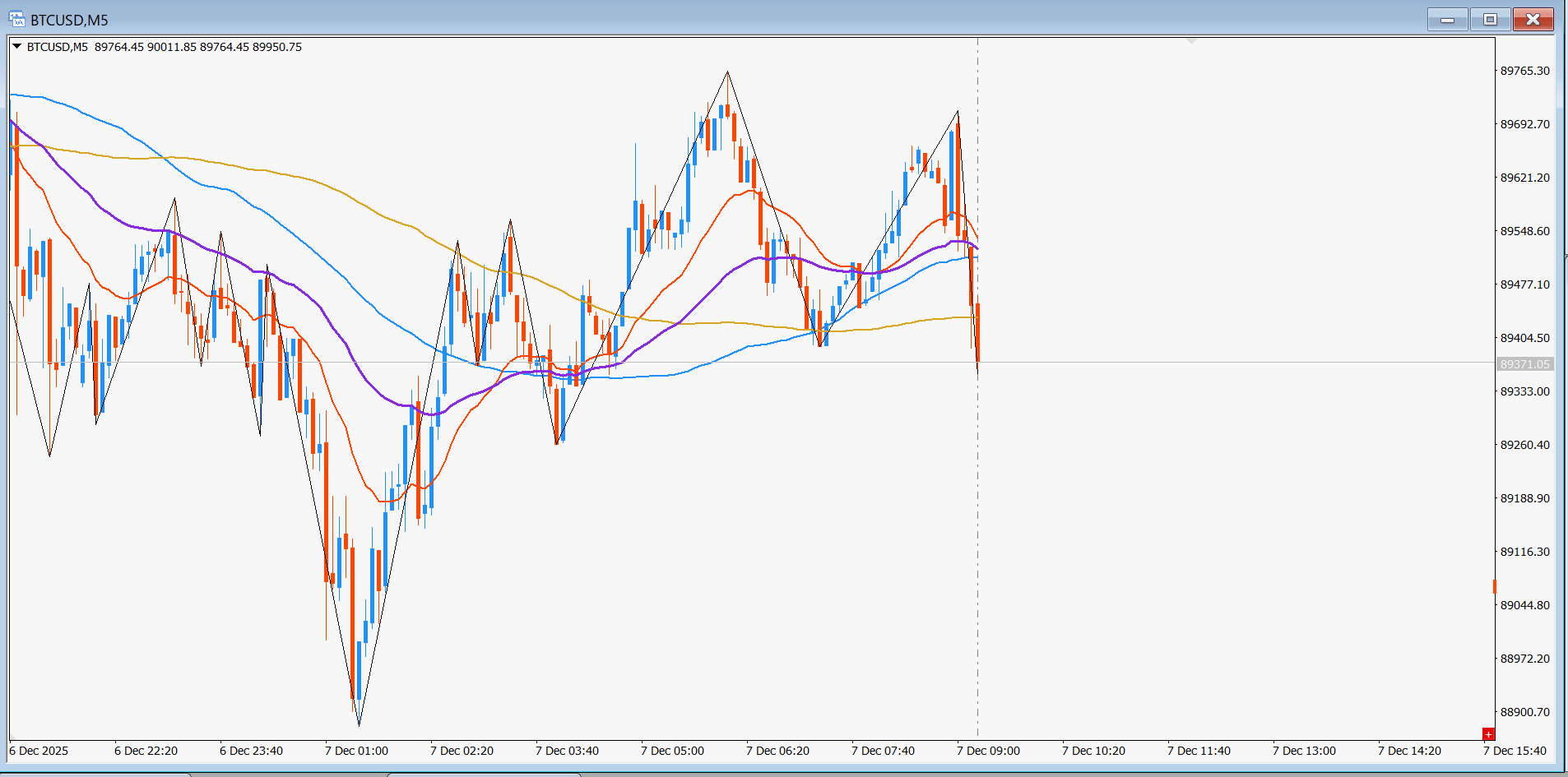Click time axis label 7 Dec 03:40
The image size is (1568, 777).
click(x=567, y=751)
